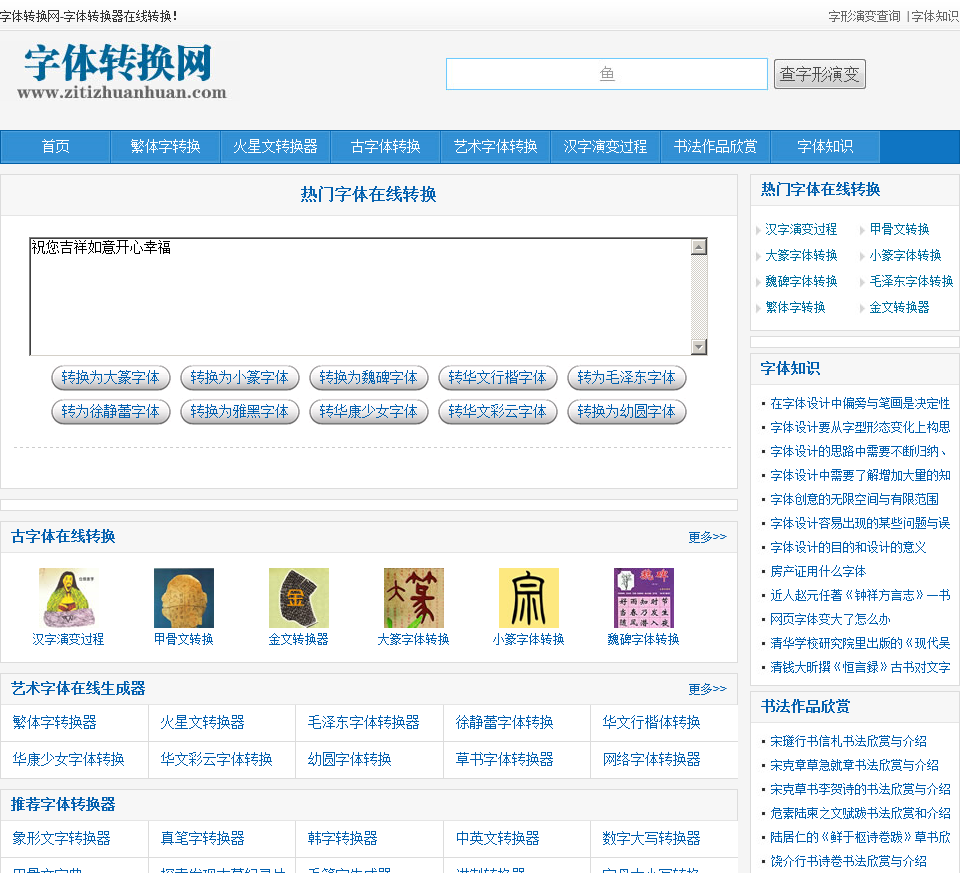Open the 书法作品欣赏 navigation tab
Image resolution: width=960 pixels, height=873 pixels.
[x=716, y=146]
